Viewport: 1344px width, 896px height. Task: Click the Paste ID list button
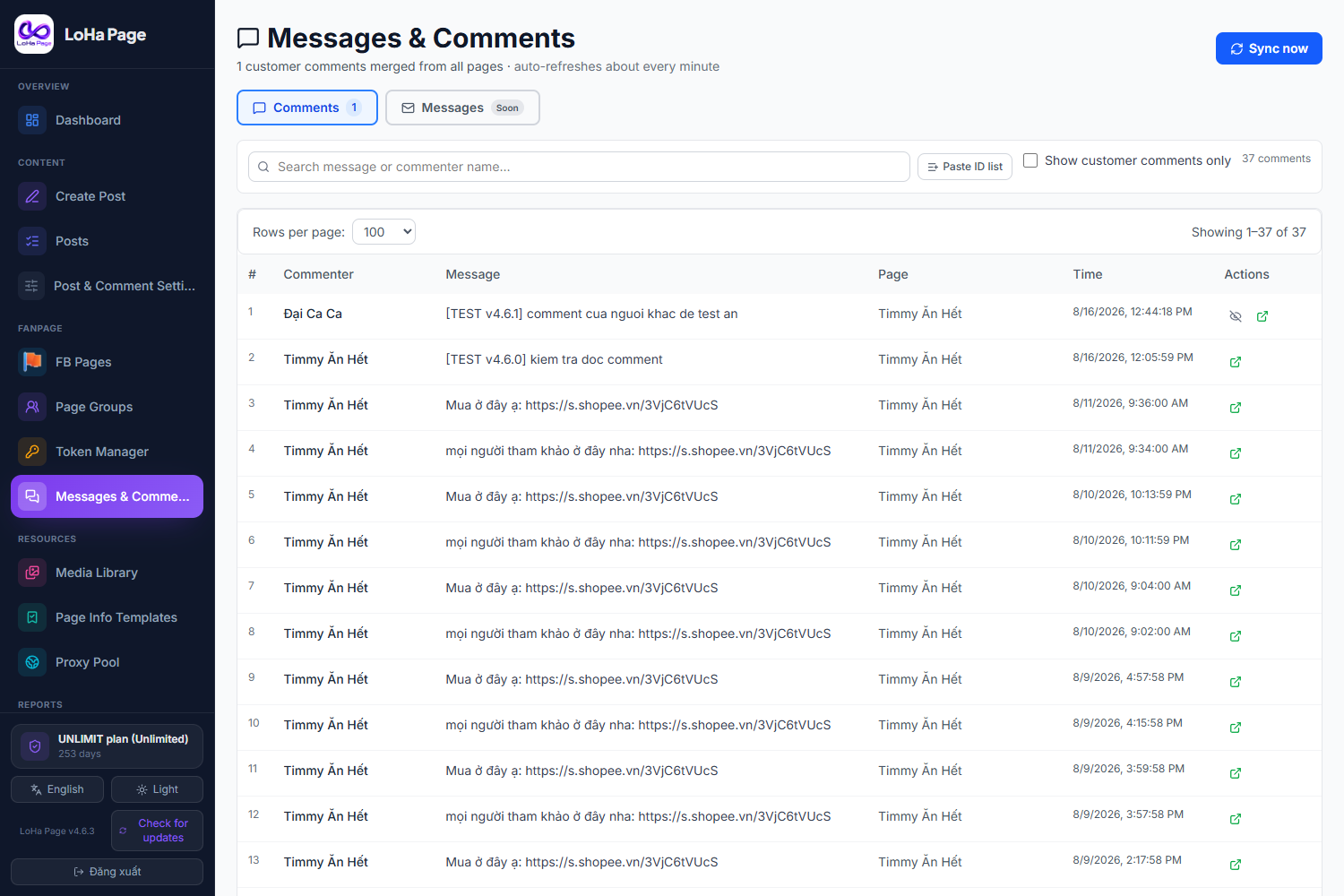coord(965,167)
